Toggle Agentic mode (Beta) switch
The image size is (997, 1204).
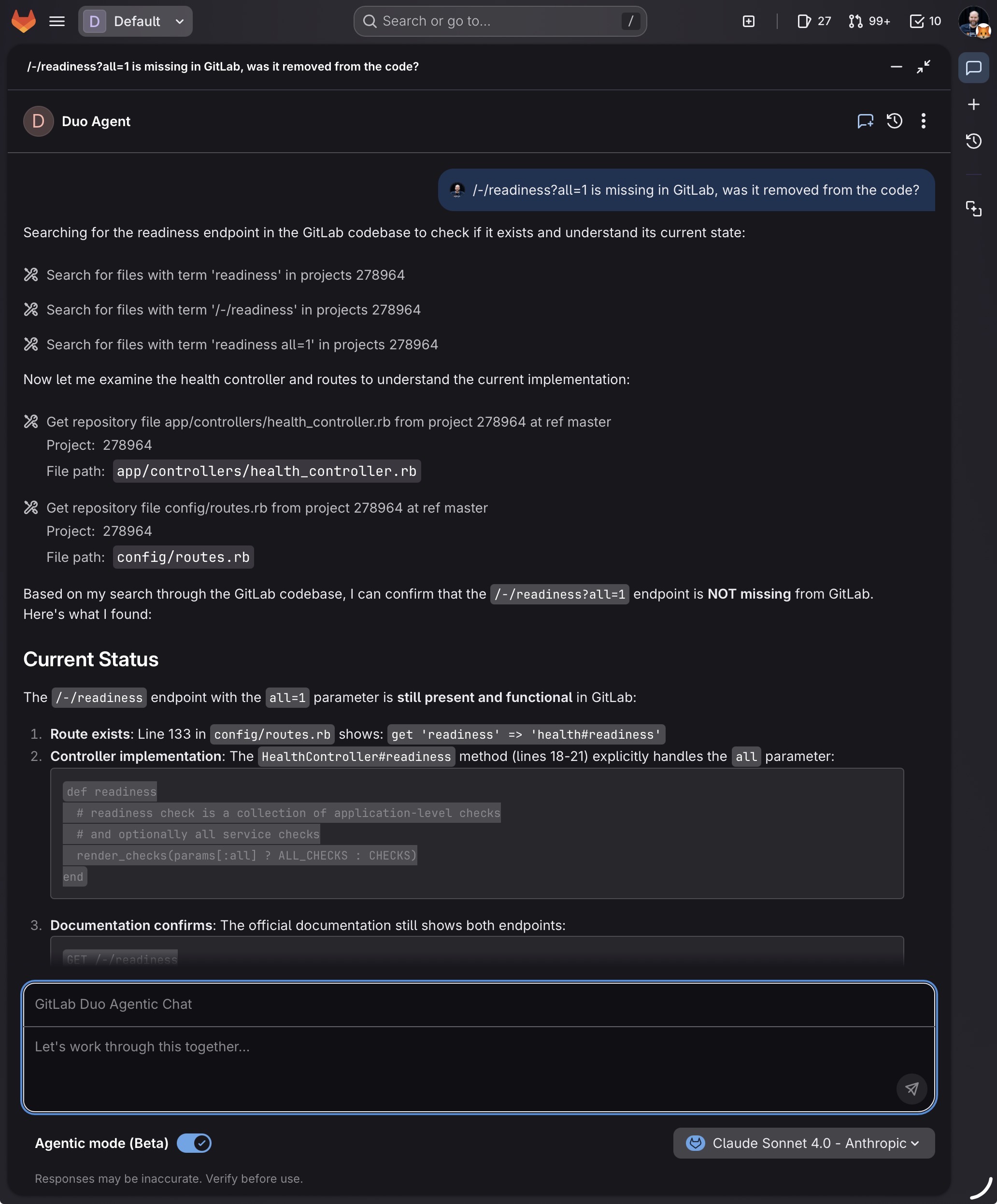coord(194,1143)
